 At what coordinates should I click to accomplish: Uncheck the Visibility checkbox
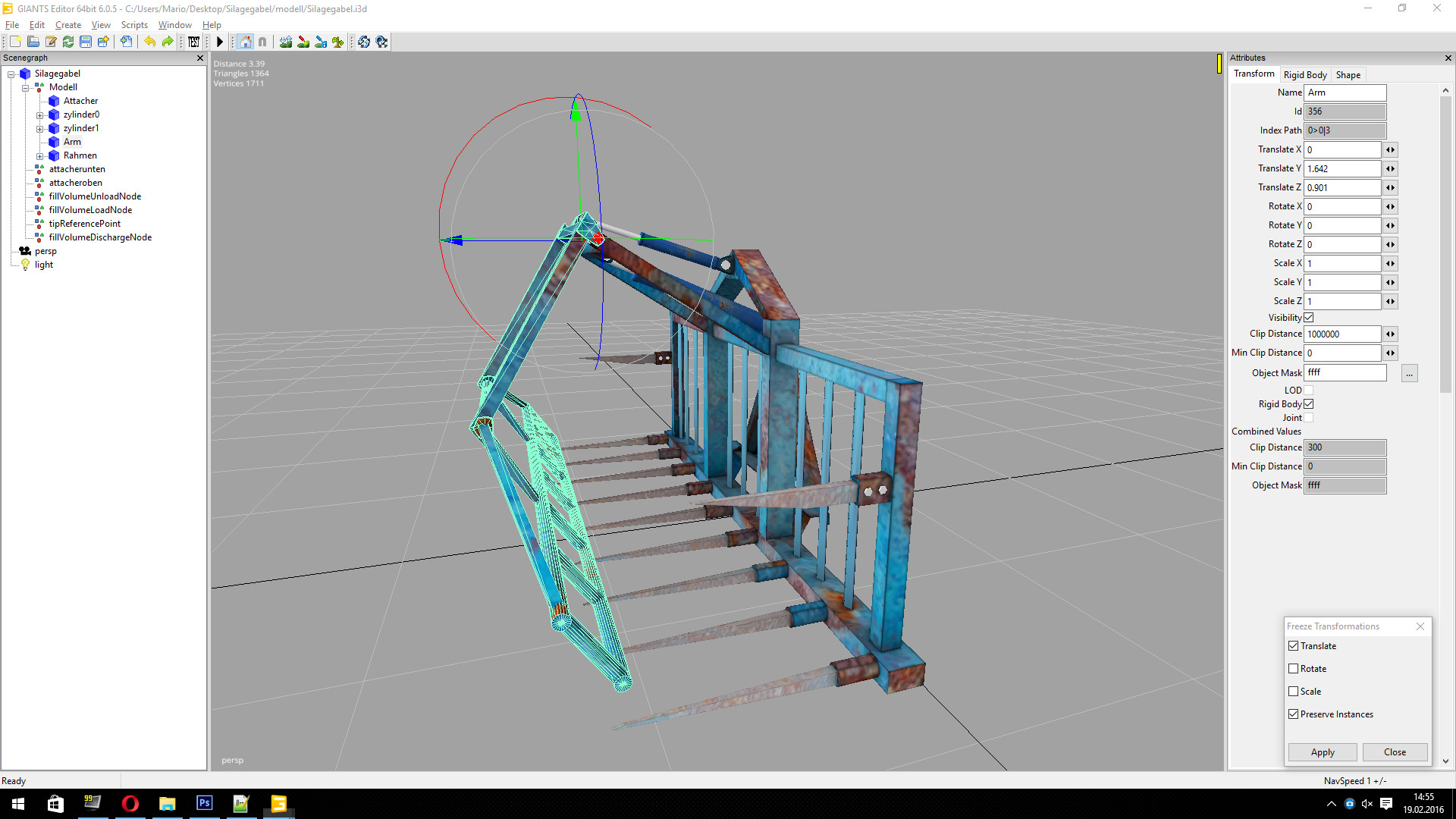pyautogui.click(x=1308, y=318)
